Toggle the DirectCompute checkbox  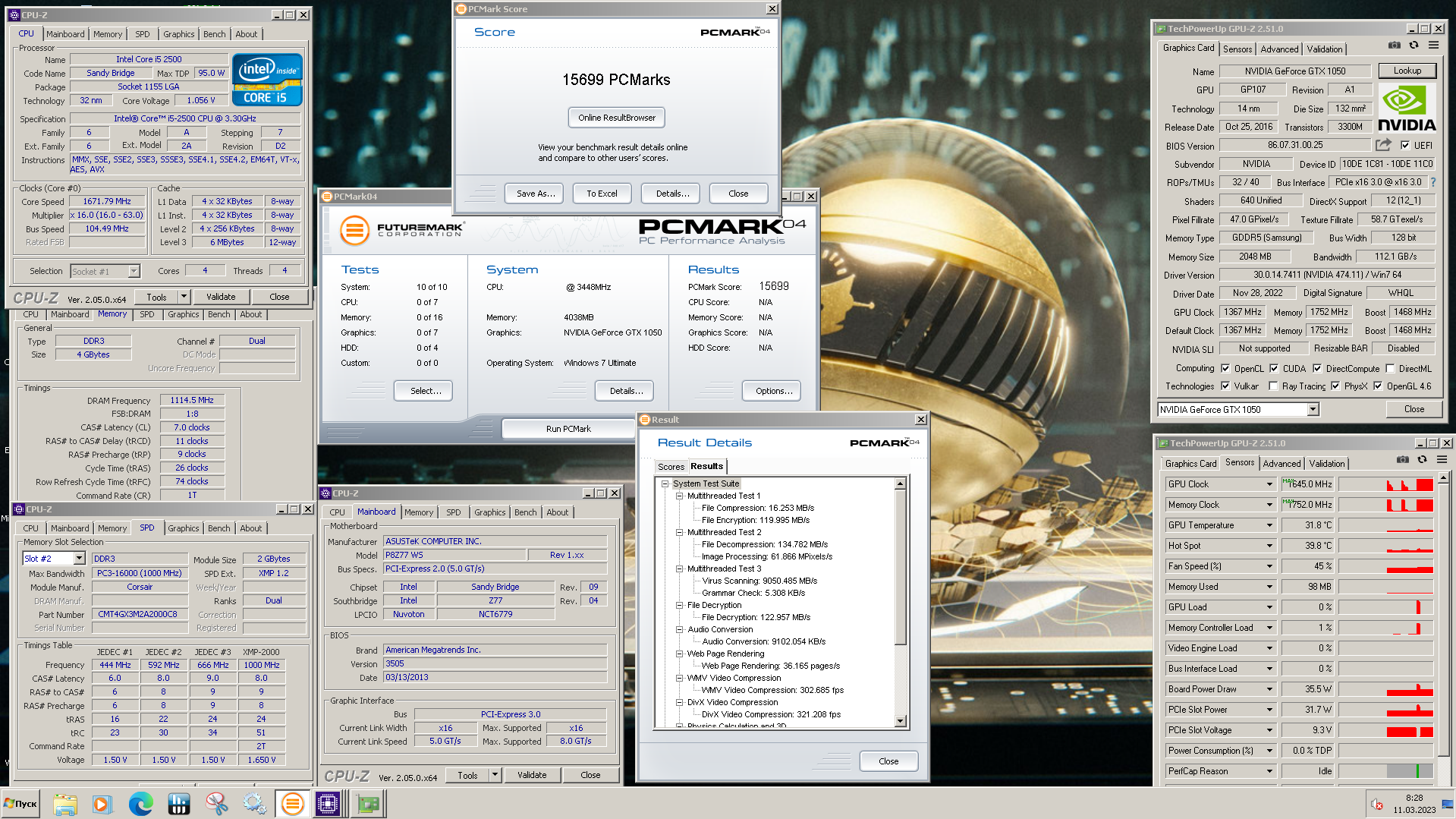[x=1317, y=368]
